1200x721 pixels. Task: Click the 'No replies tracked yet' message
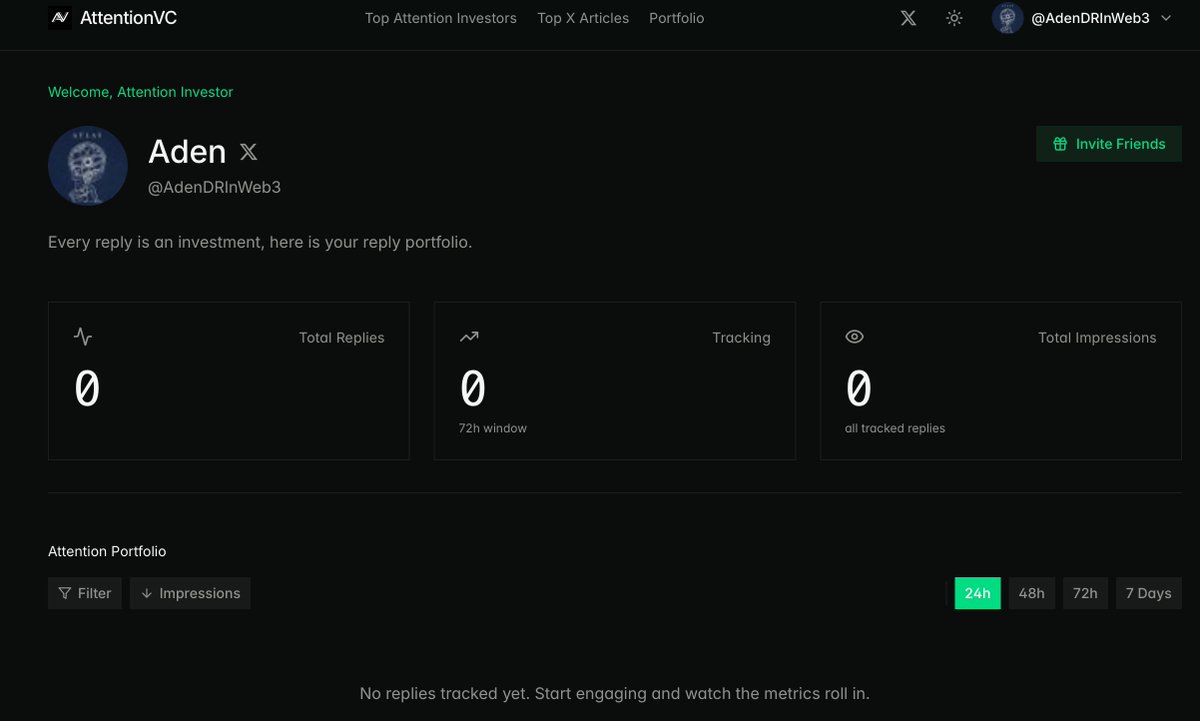pos(614,693)
